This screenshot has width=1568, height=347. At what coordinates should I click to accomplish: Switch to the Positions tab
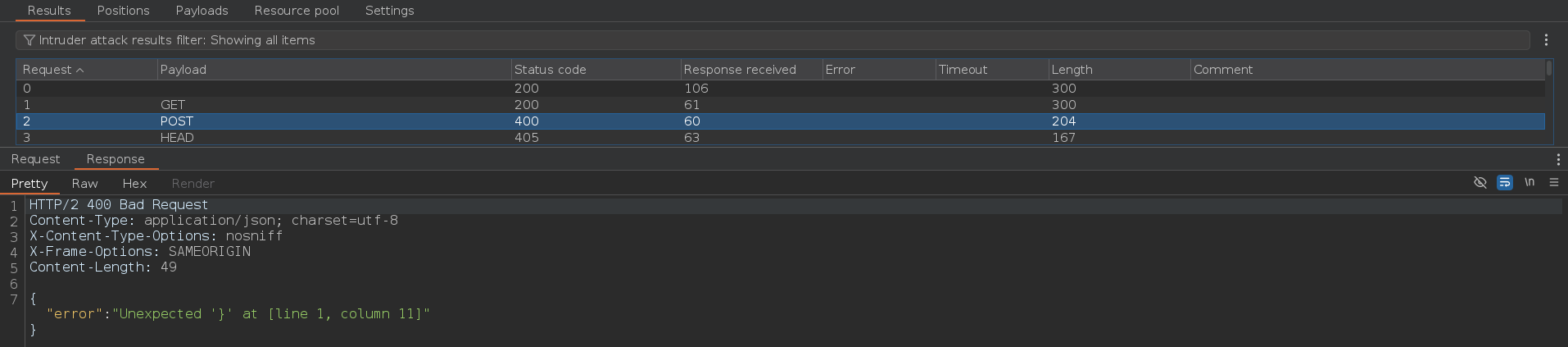pos(123,11)
